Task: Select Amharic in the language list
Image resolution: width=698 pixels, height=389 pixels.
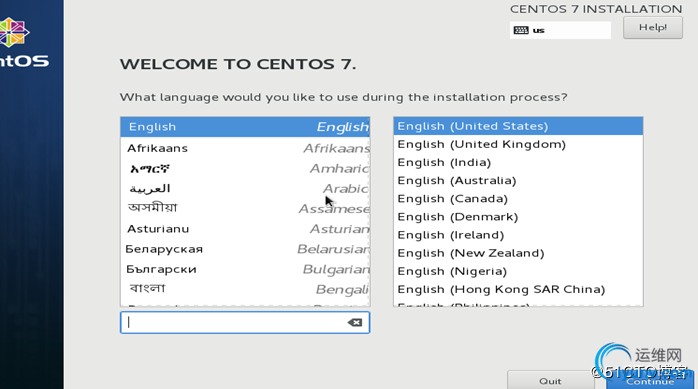Action: [x=245, y=168]
